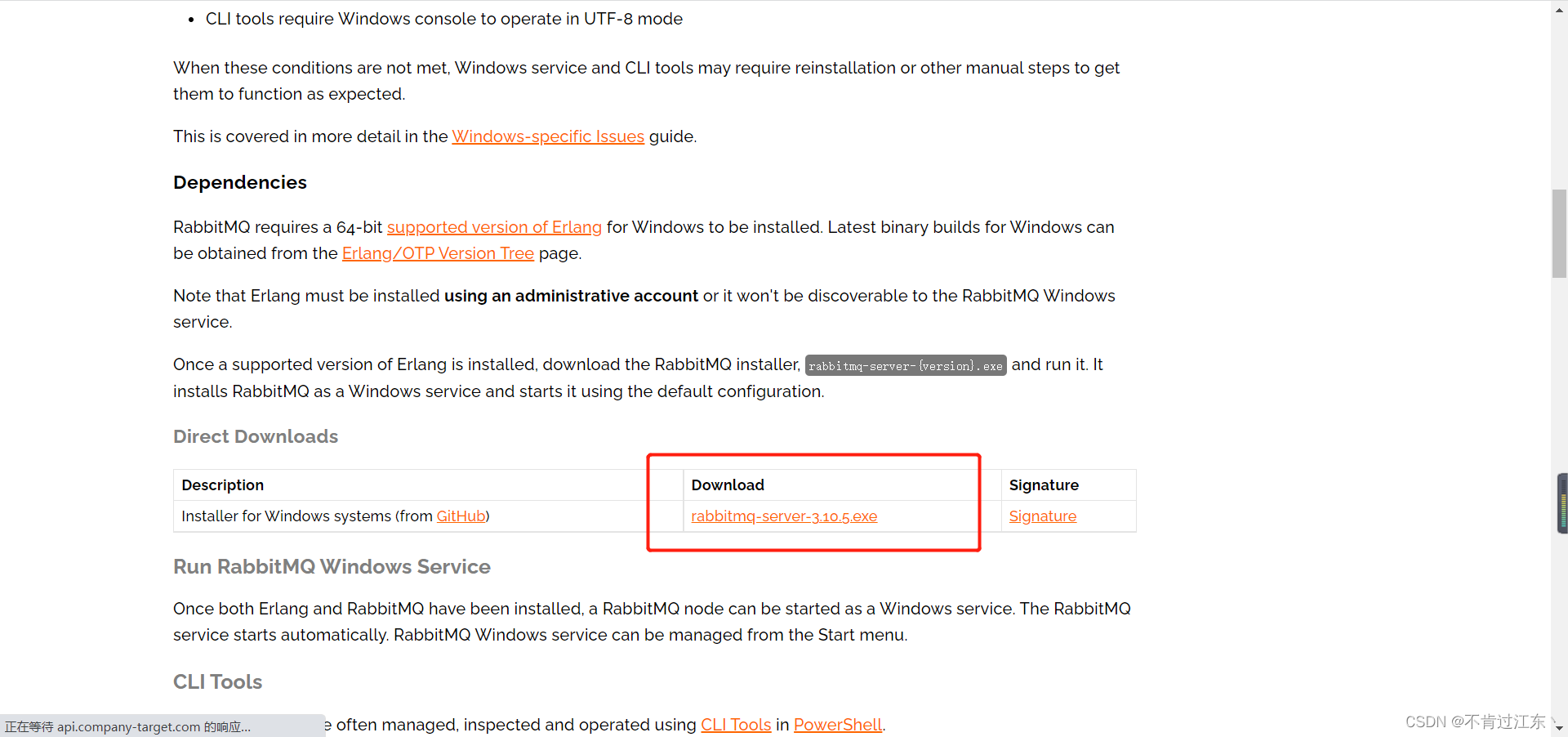
Task: Click the level meter widget on right edge
Action: (1562, 503)
